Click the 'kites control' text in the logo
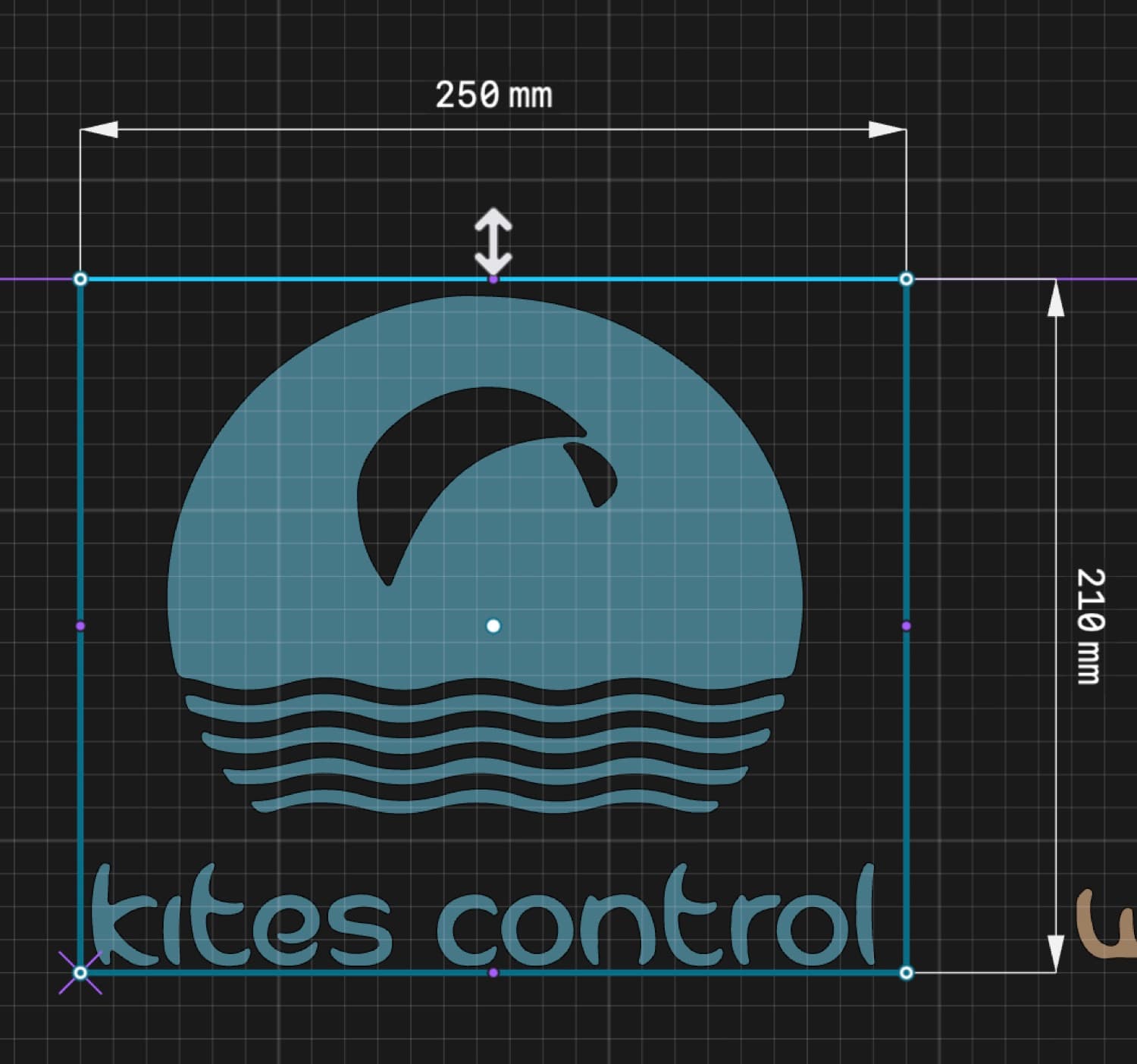This screenshot has height=1064, width=1137. (x=484, y=916)
